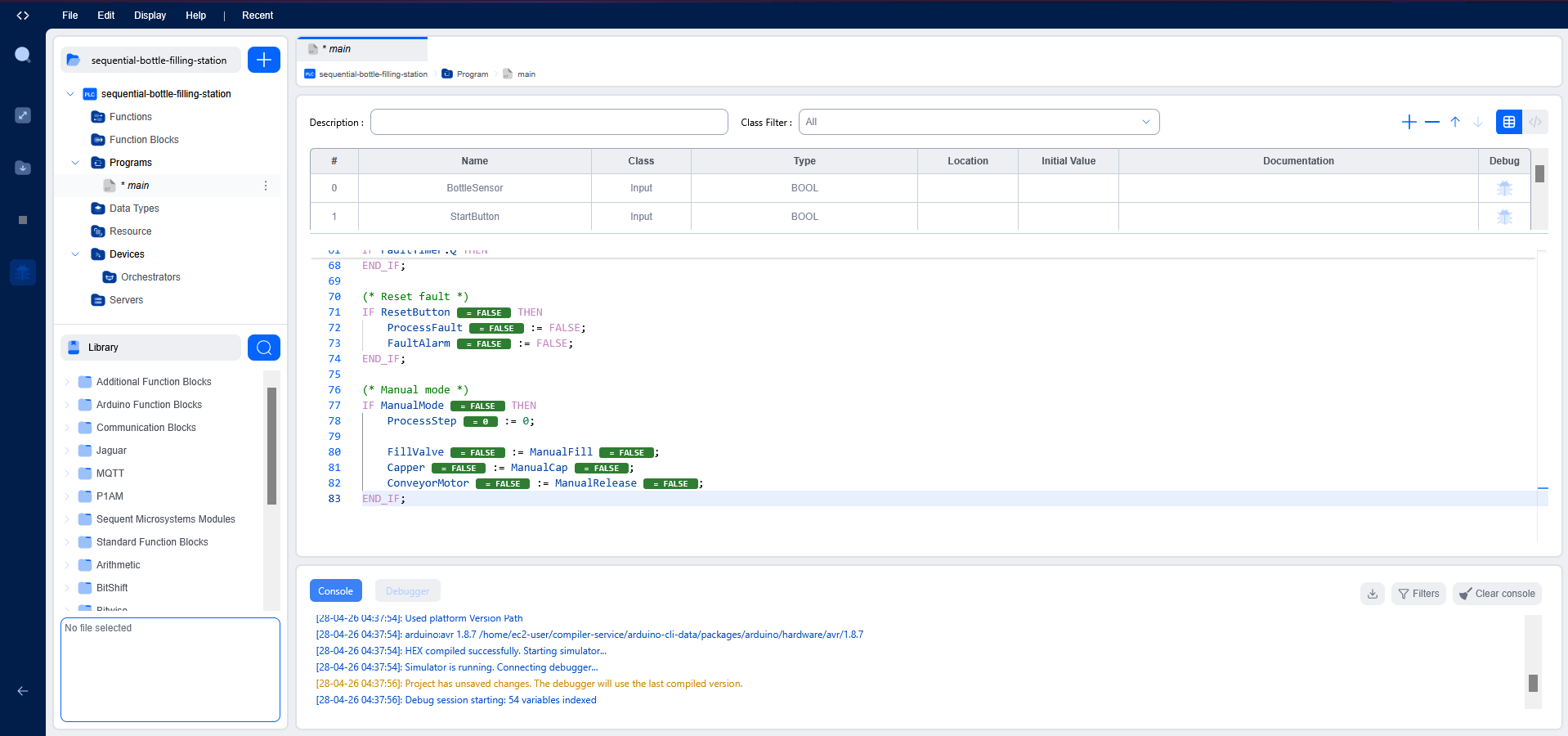Click the search magnifier in the left sidebar

click(x=23, y=55)
